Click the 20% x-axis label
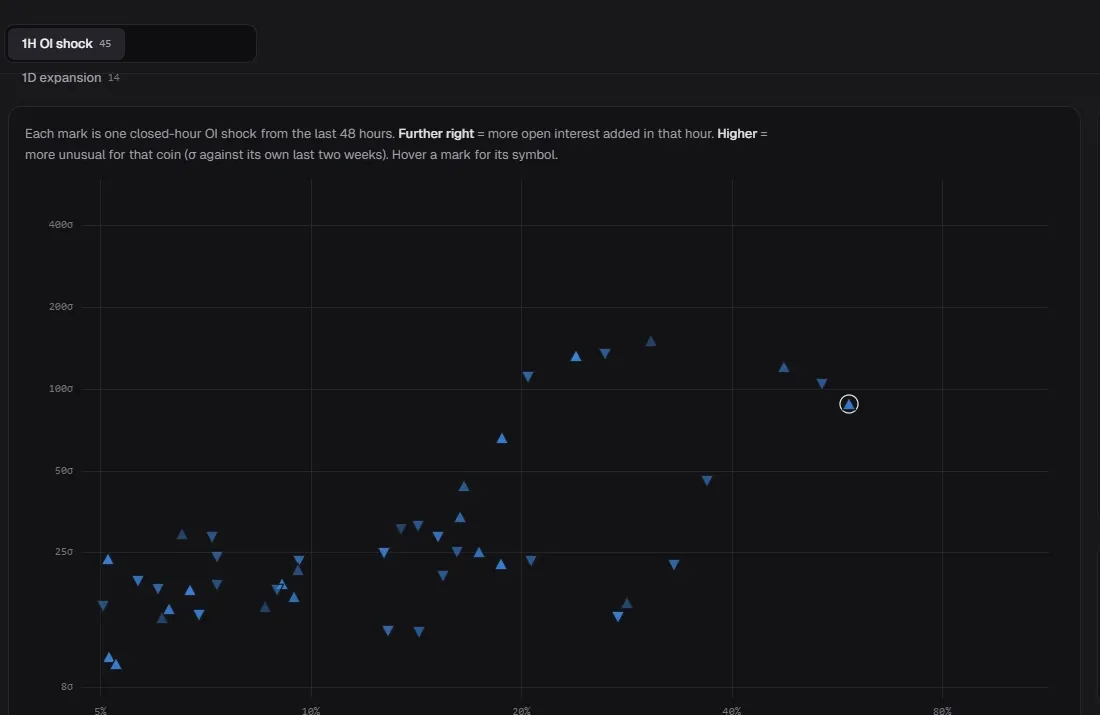This screenshot has height=715, width=1100. (x=521, y=711)
